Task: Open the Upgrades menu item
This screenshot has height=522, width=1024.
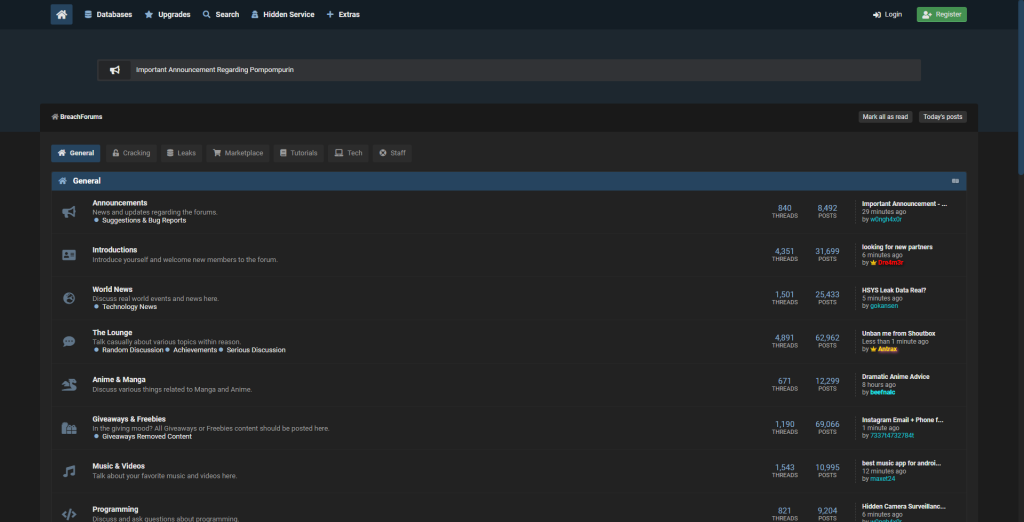Action: tap(168, 15)
